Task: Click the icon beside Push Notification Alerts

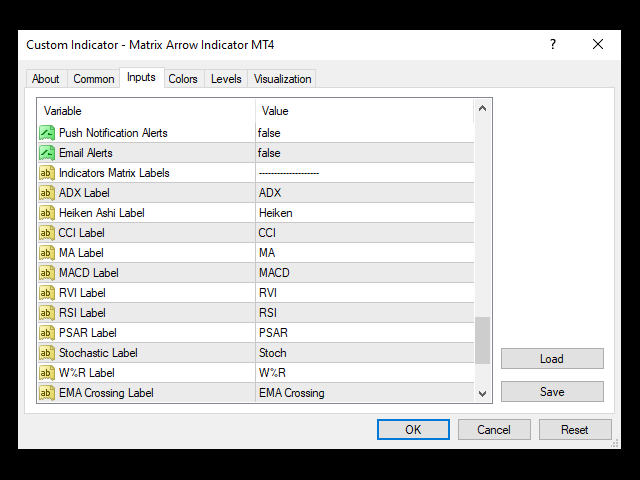Action: click(x=46, y=133)
